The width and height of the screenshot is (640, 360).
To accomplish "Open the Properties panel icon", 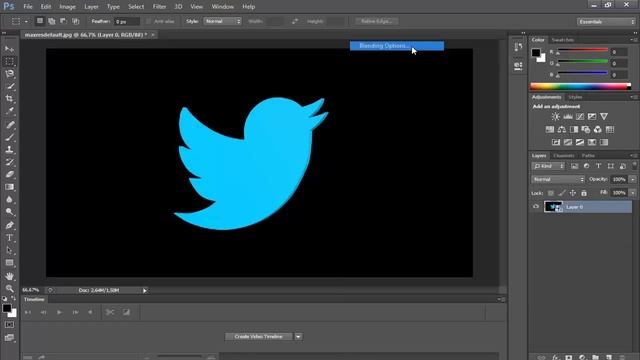I will coord(518,65).
